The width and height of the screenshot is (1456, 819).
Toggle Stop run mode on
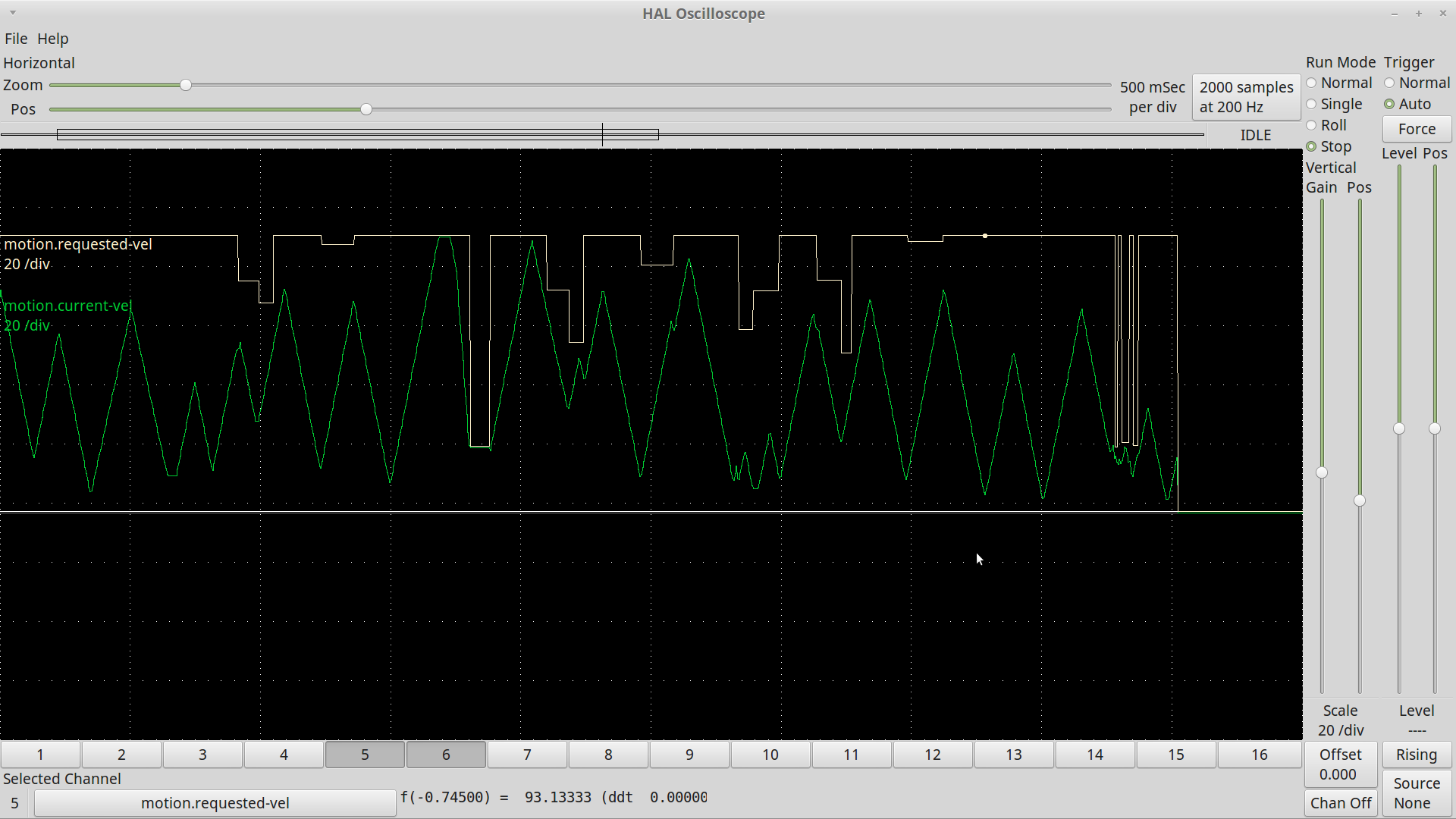[1313, 146]
